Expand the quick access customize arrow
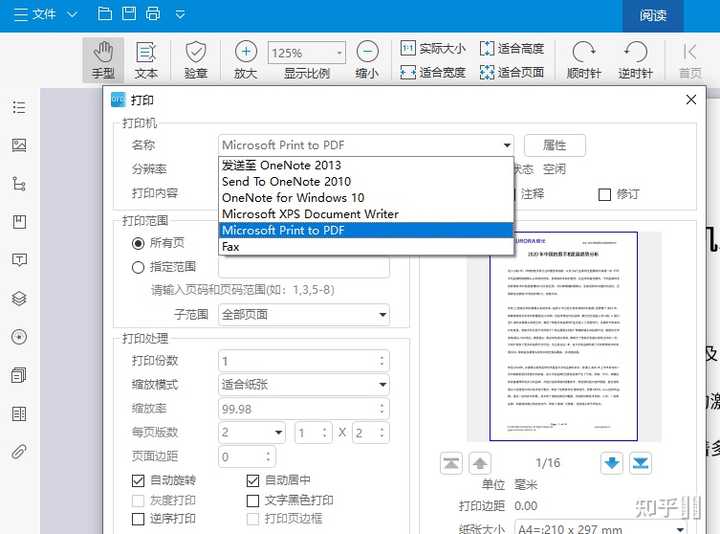The image size is (720, 534). (x=180, y=15)
